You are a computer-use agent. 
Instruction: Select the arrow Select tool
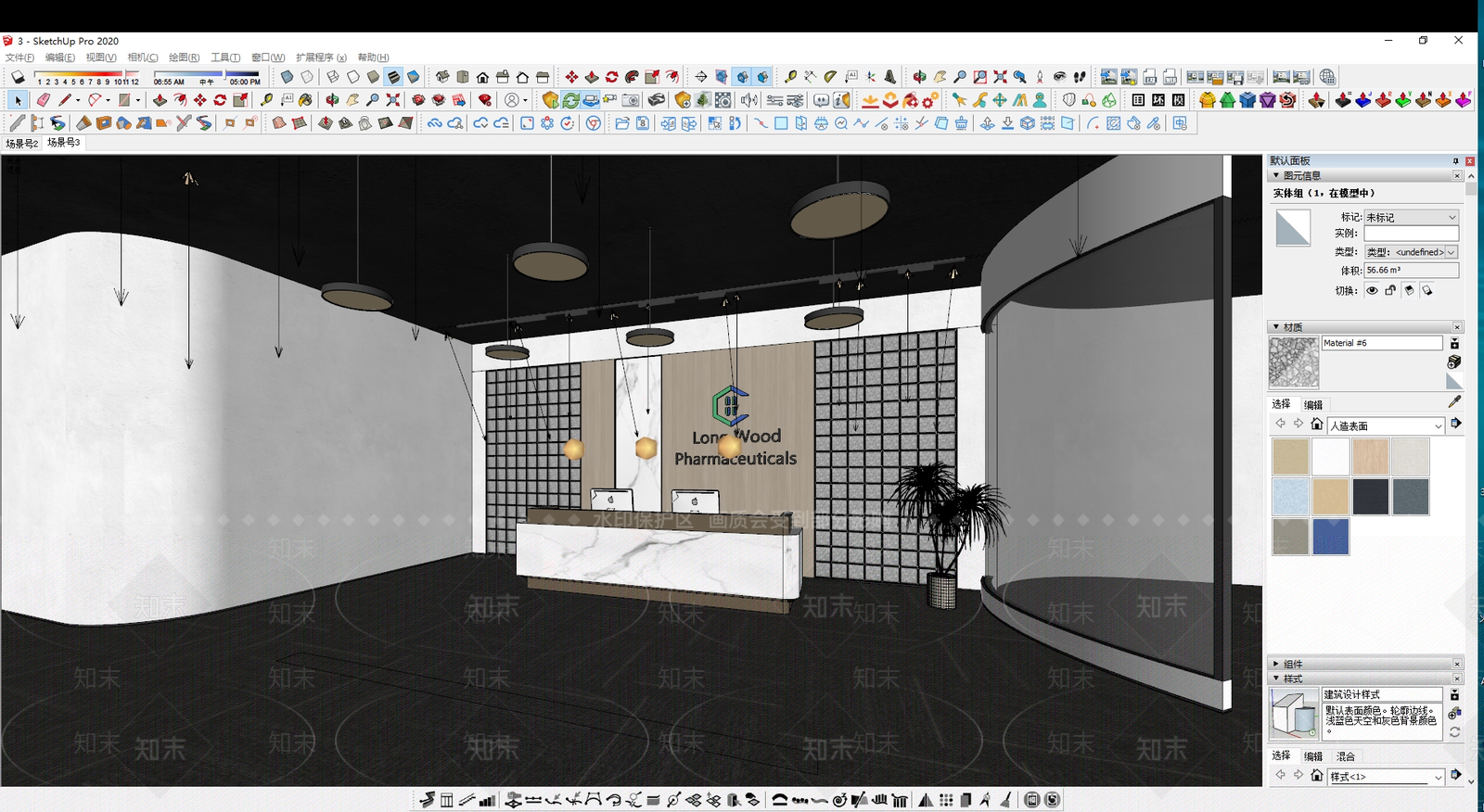pos(18,100)
